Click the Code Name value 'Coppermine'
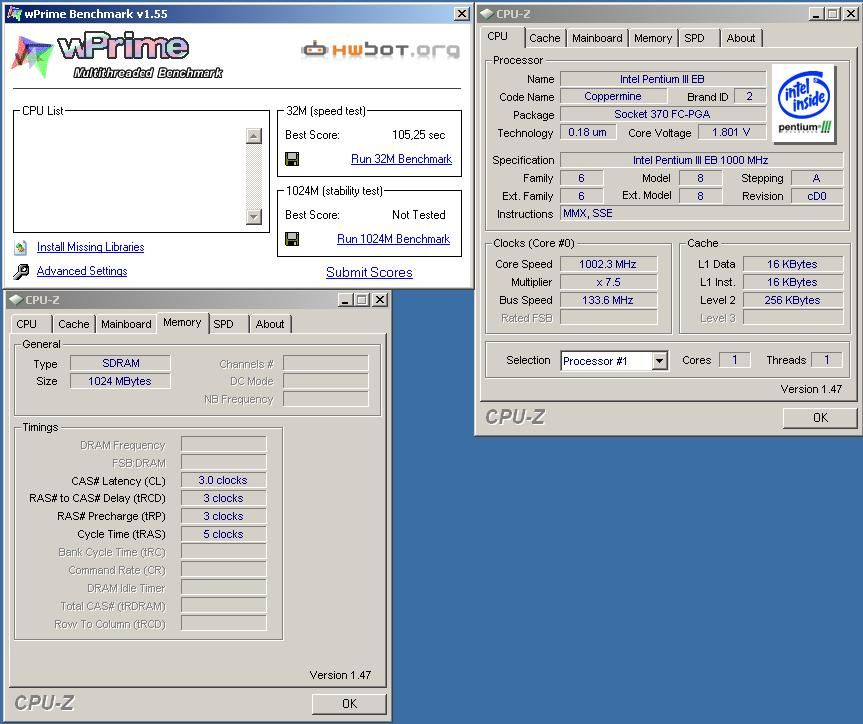The image size is (863, 724). click(613, 96)
